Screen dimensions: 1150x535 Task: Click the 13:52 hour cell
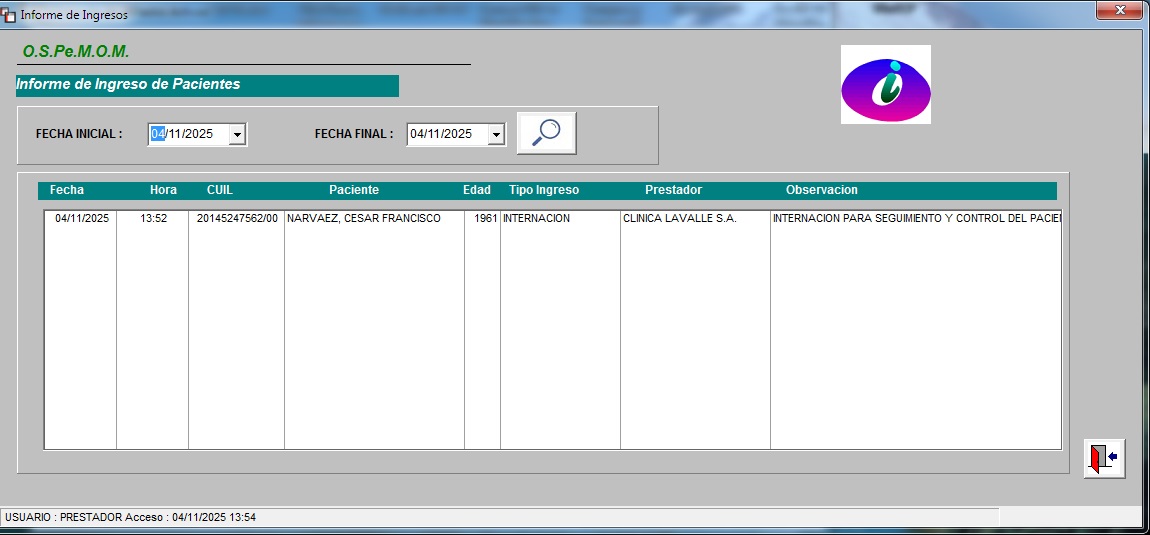click(x=153, y=218)
